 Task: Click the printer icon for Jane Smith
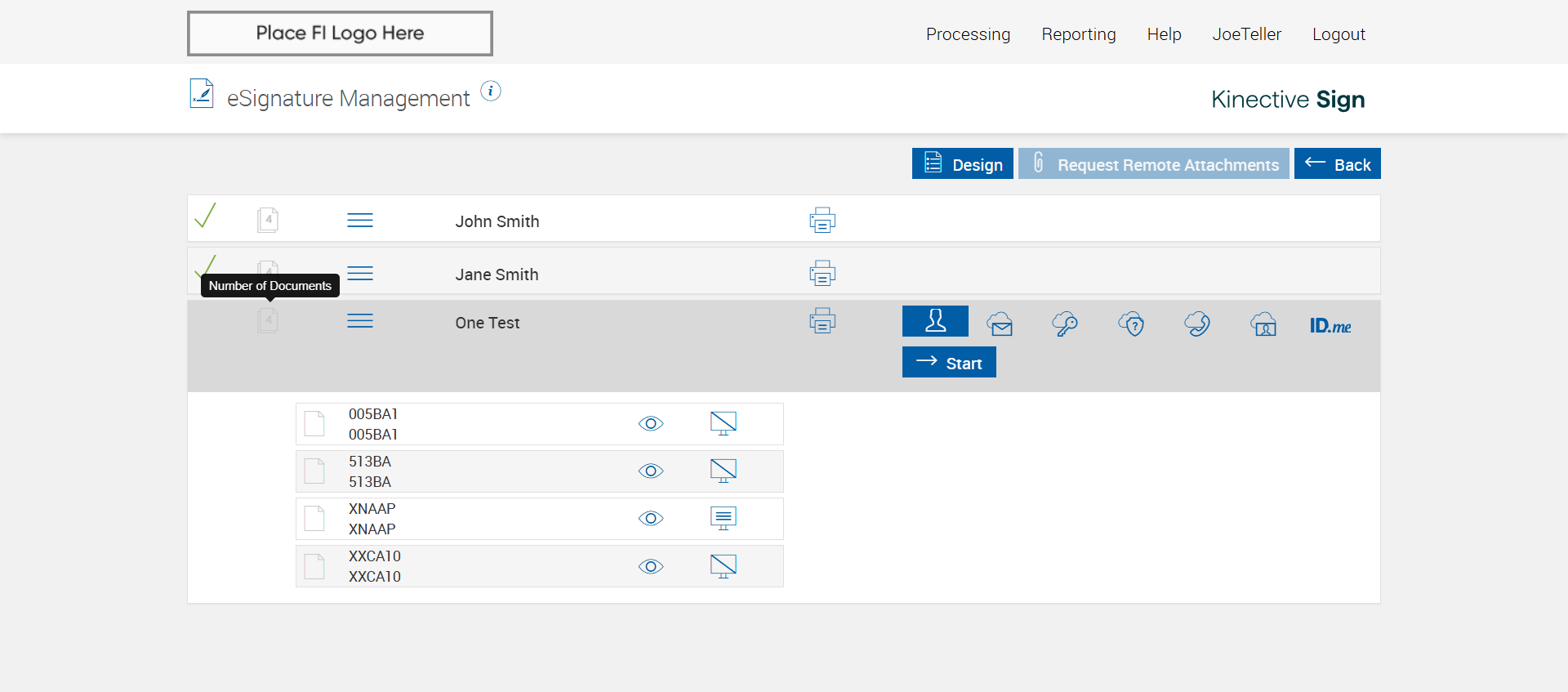coord(822,273)
